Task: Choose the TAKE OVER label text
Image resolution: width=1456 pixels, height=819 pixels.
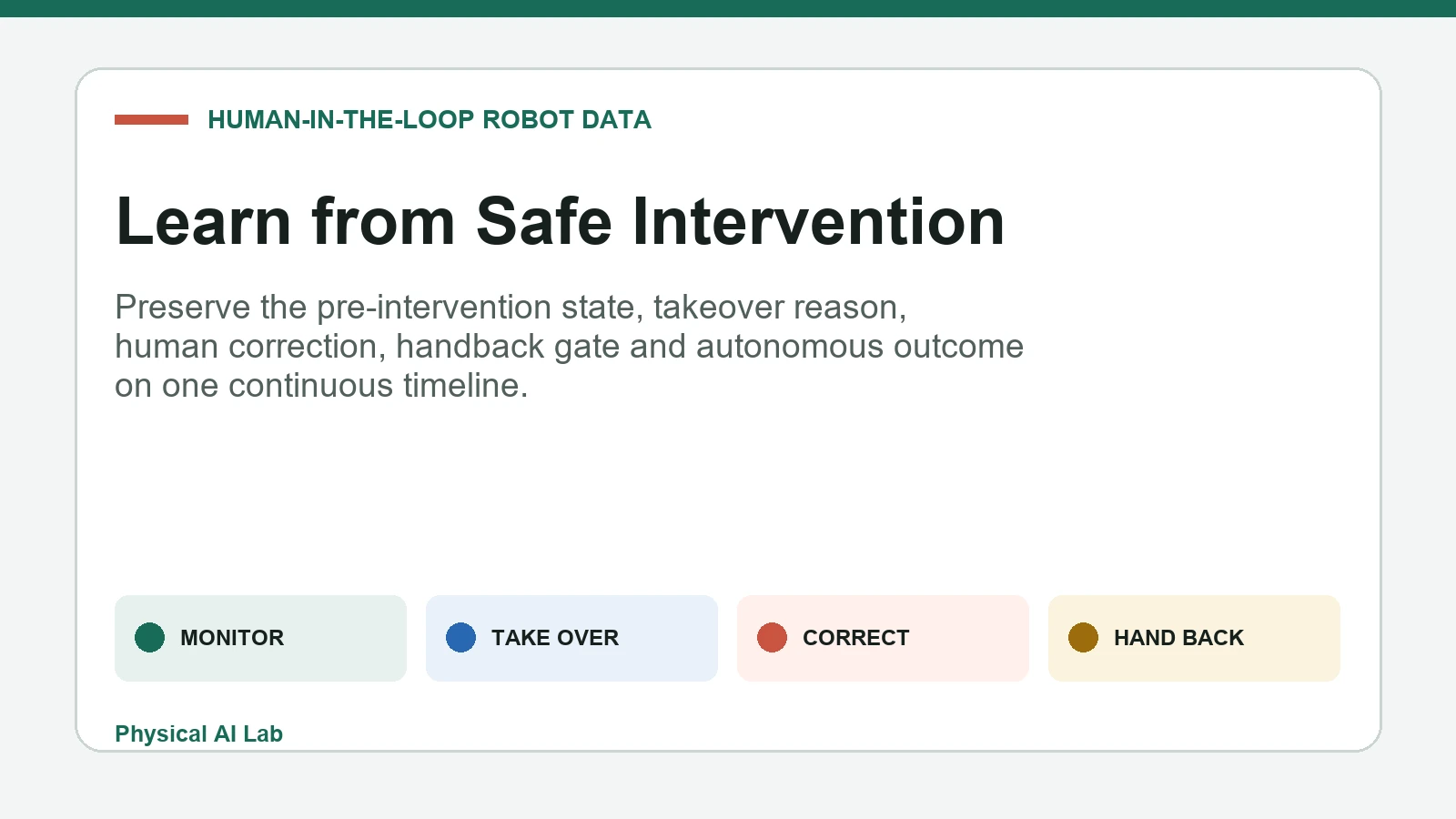Action: 555,638
